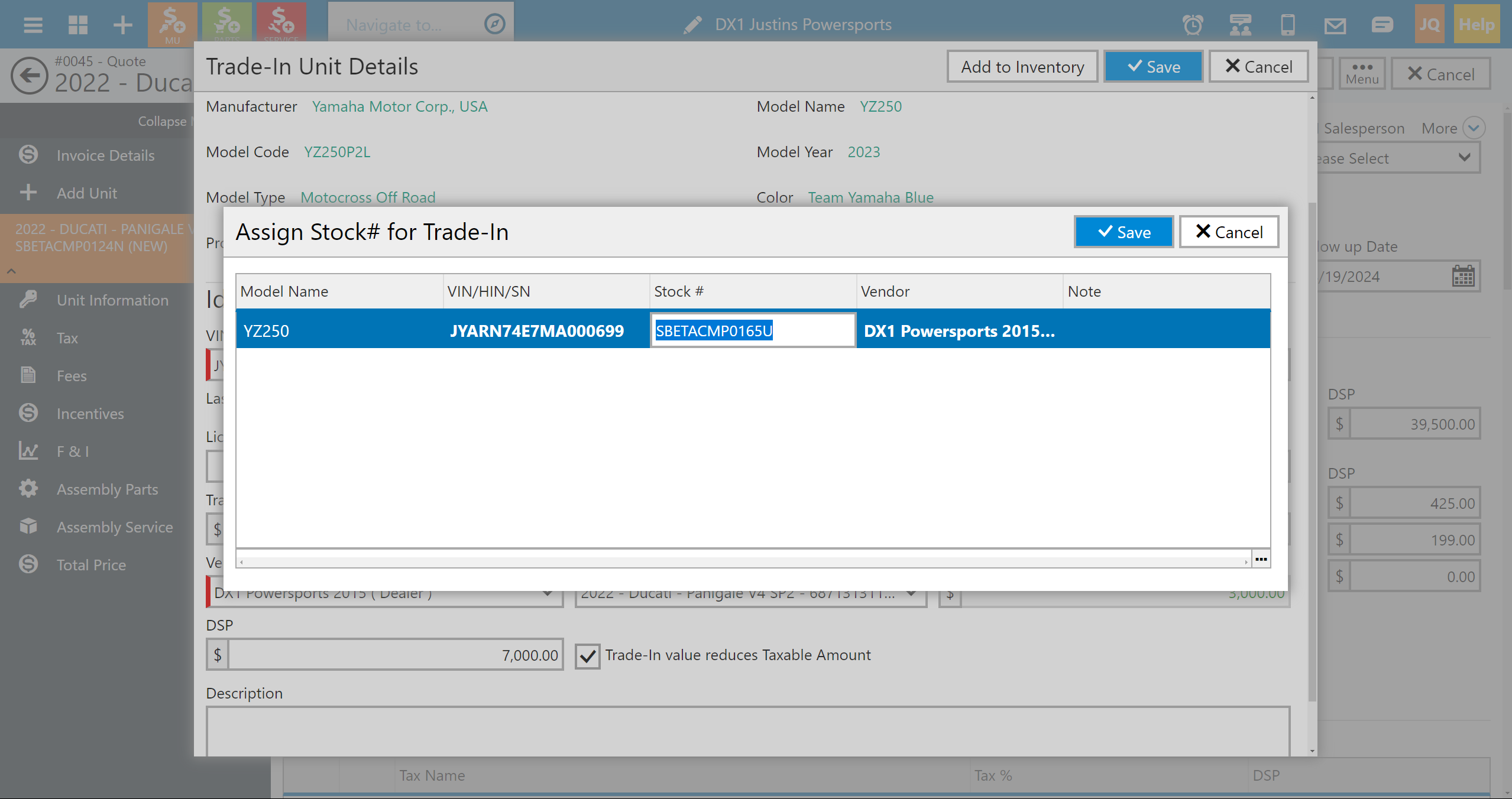Image resolution: width=1512 pixels, height=799 pixels.
Task: Click the Add to Inventory button
Action: coord(1022,67)
